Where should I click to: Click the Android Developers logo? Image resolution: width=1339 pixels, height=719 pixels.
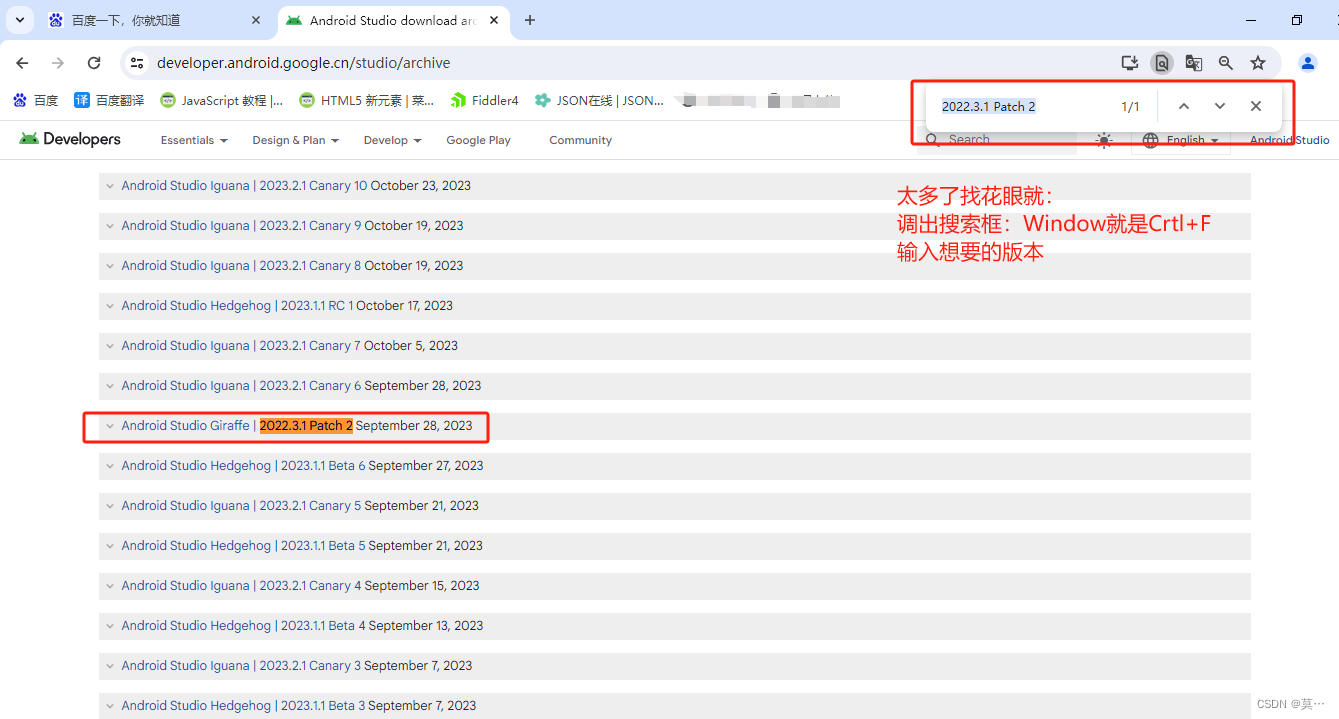(70, 139)
